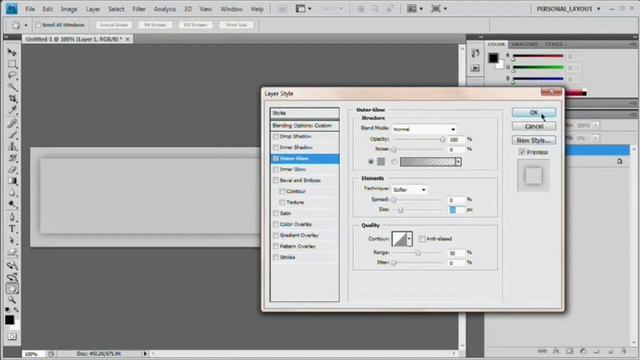The height and width of the screenshot is (360, 640).
Task: Open the Blend Mode dropdown
Action: coord(424,129)
